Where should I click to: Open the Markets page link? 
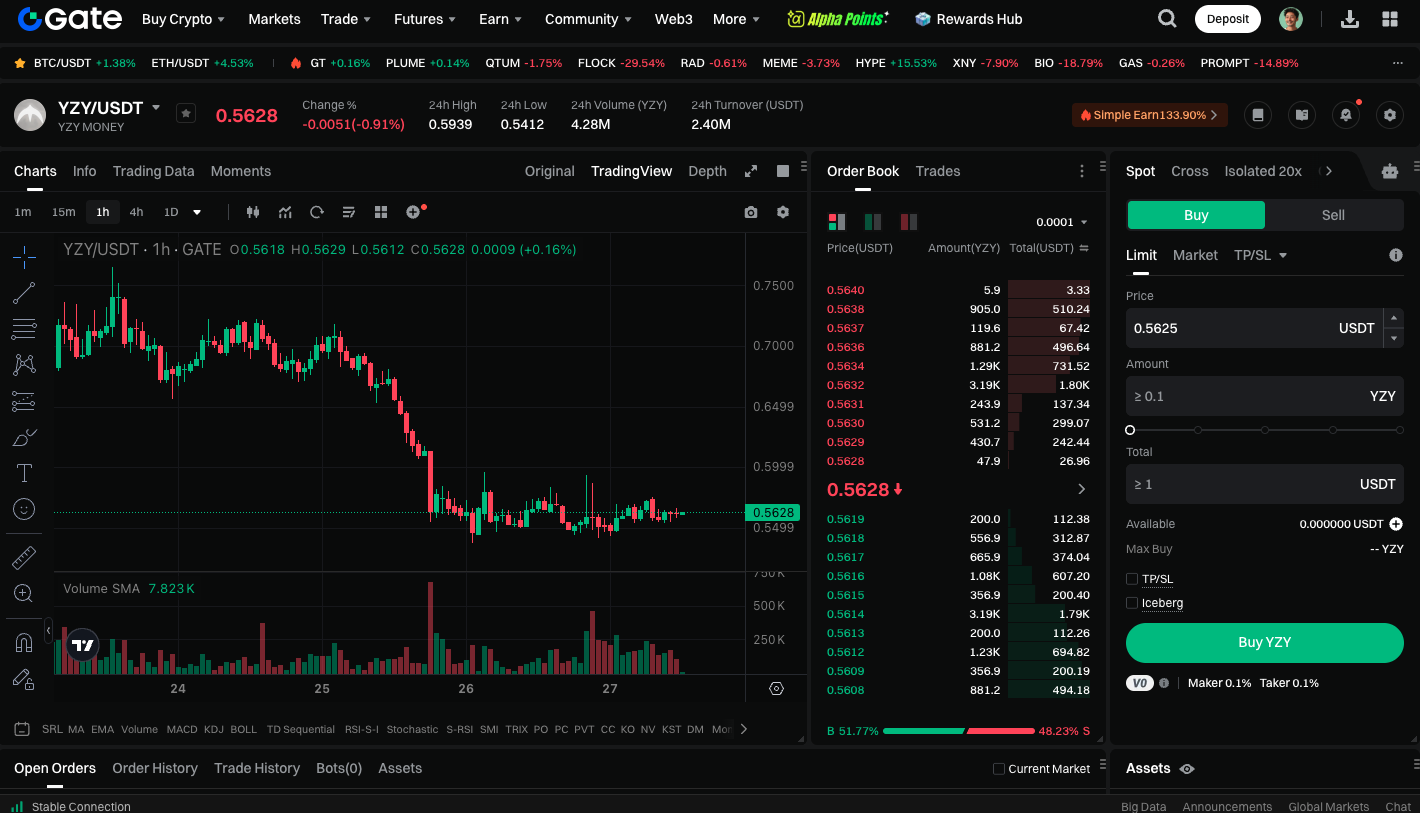point(274,19)
